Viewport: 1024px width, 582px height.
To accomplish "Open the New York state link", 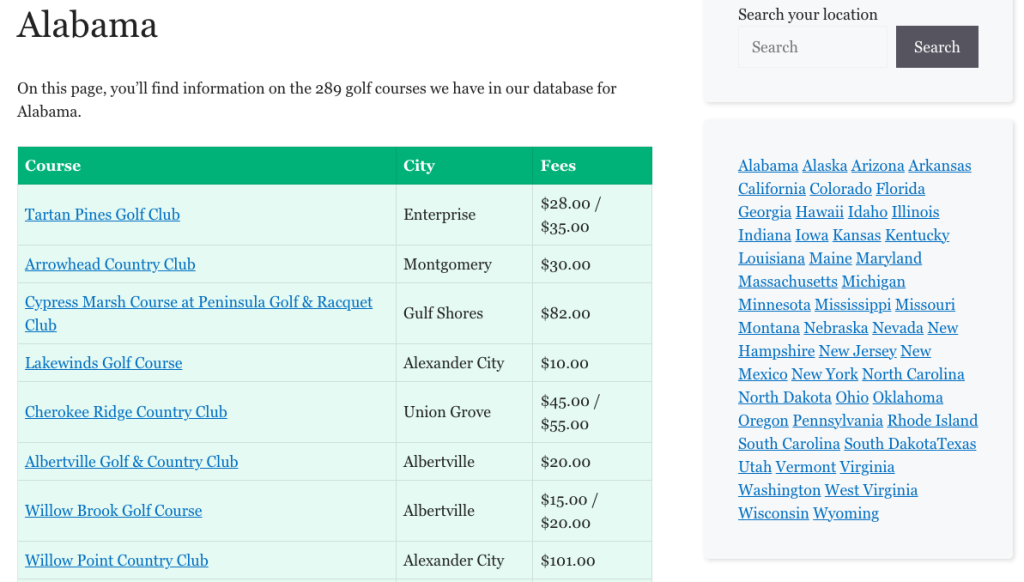I will (x=824, y=374).
